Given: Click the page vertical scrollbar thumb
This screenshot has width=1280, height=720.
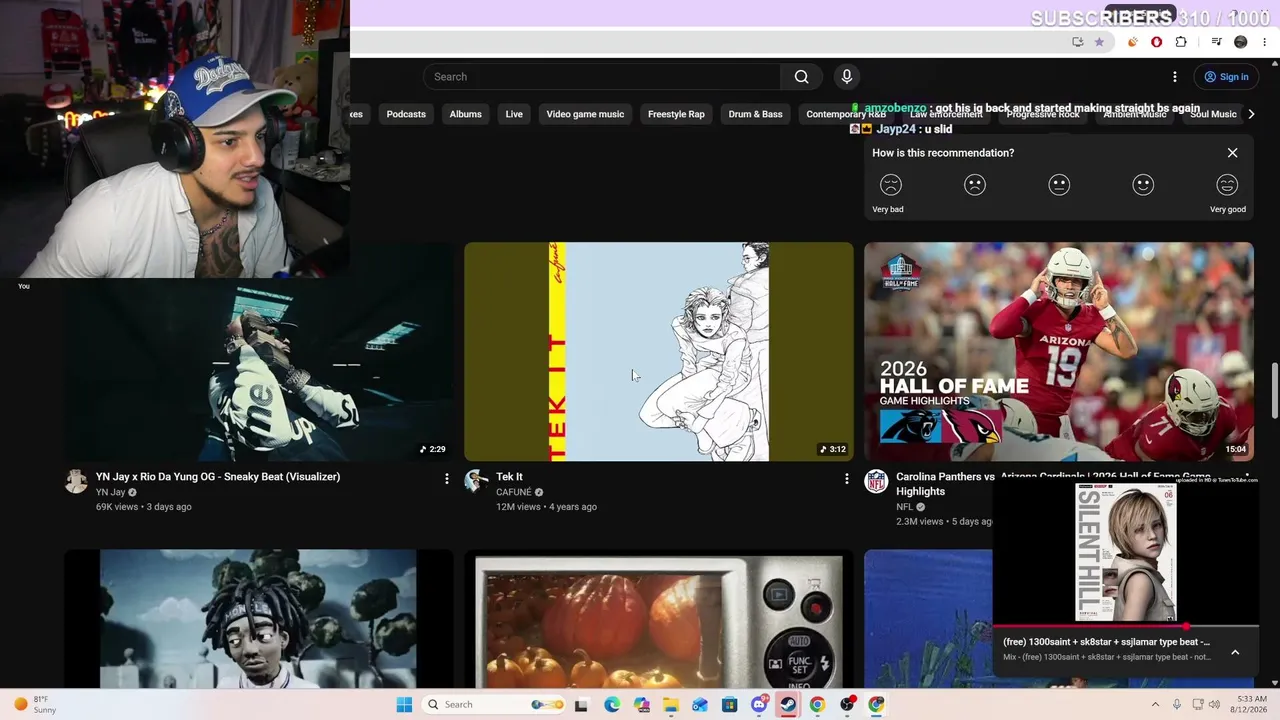Looking at the screenshot, I should point(1274,391).
